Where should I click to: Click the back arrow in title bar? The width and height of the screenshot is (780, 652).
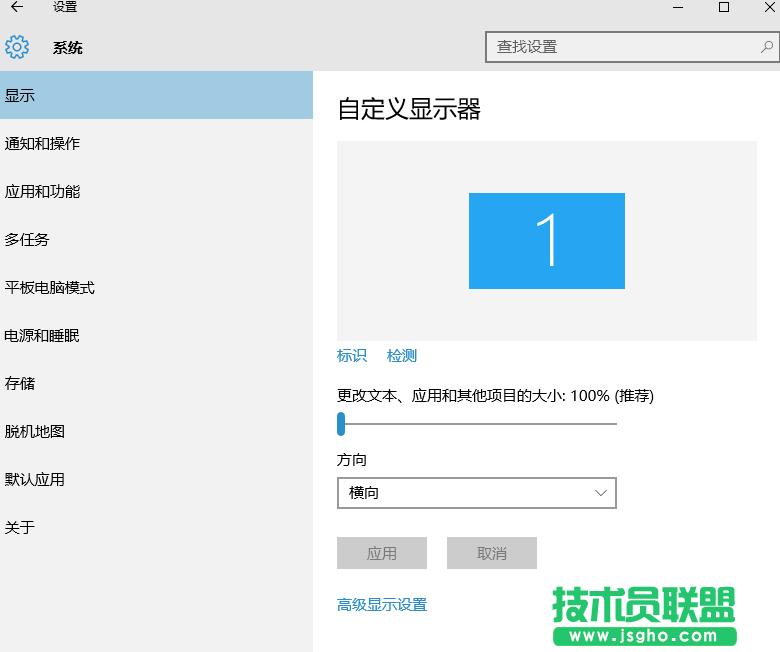17,8
